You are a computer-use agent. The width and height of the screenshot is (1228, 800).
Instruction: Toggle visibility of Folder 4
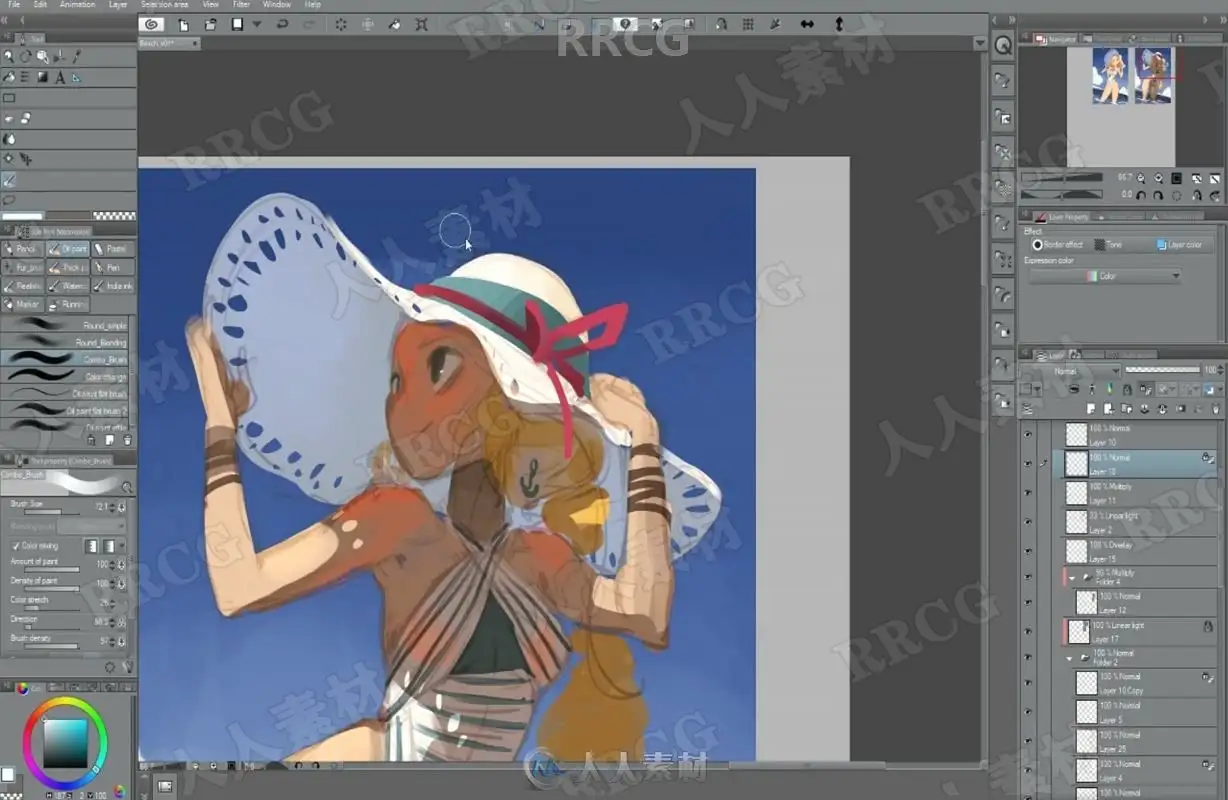1028,577
